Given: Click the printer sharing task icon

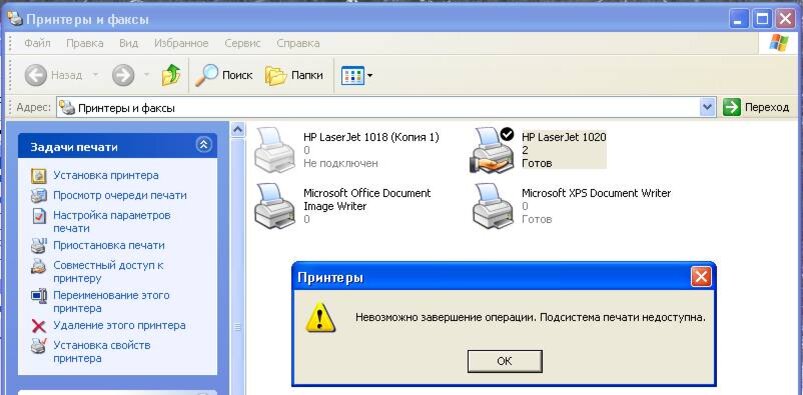Looking at the screenshot, I should [x=39, y=266].
